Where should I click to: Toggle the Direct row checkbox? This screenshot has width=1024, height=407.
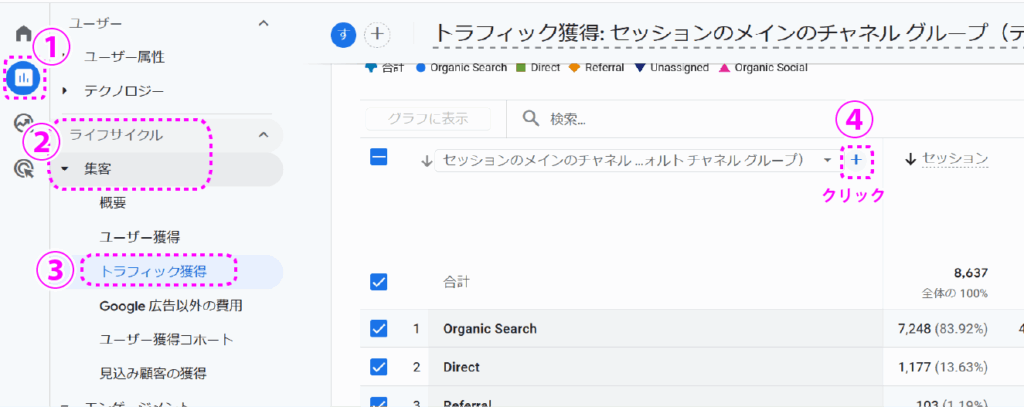379,366
